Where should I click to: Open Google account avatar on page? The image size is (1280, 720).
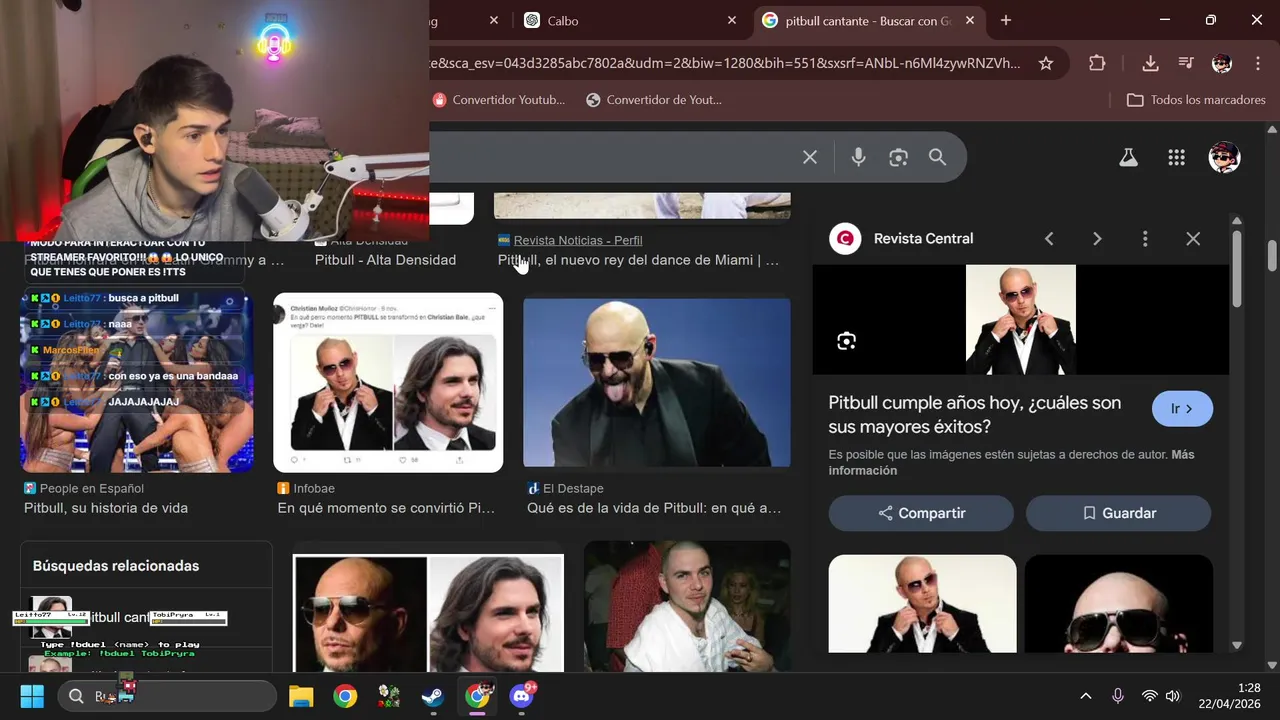tap(1224, 157)
